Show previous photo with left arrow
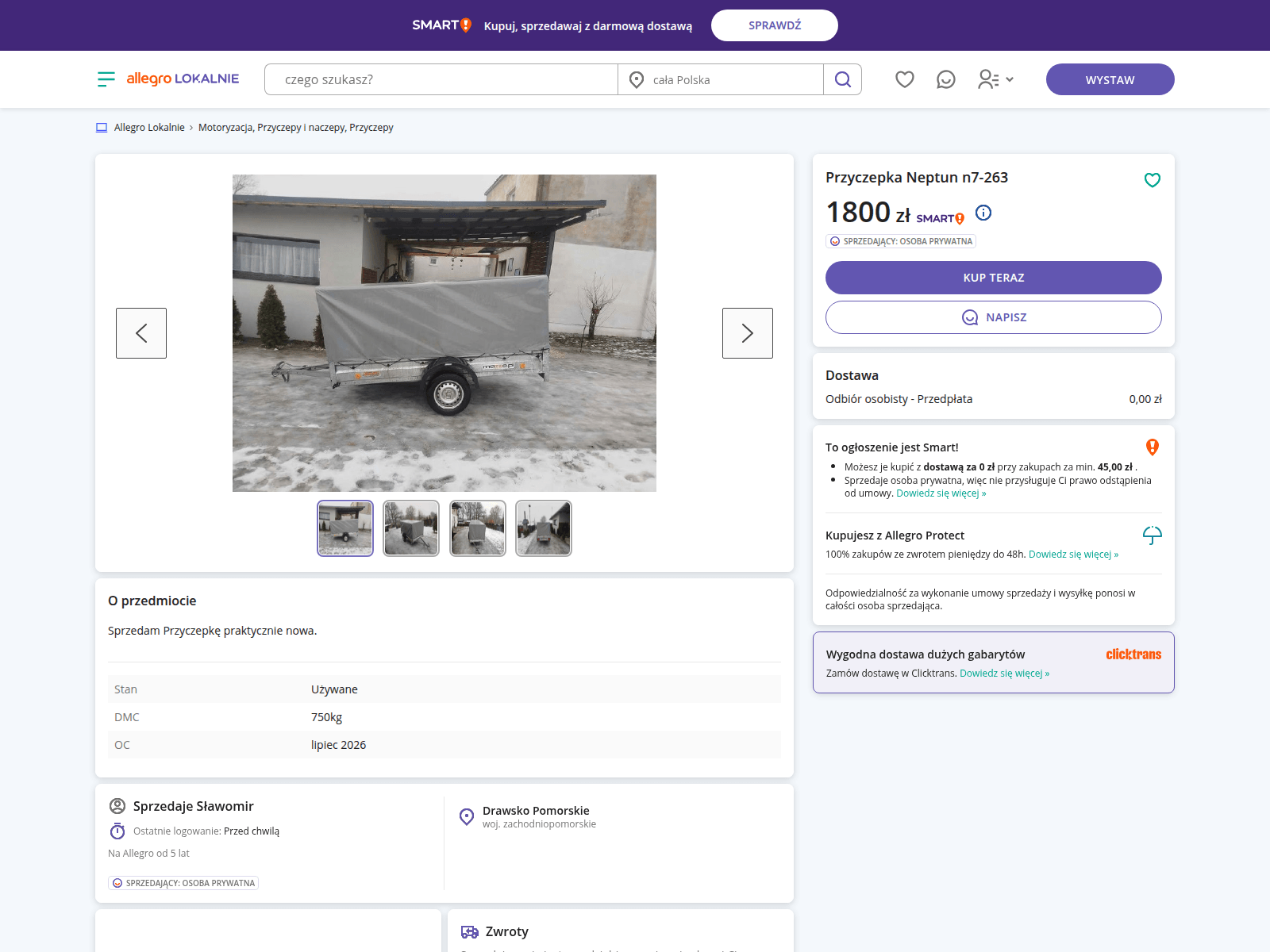Viewport: 1270px width, 952px height. [141, 333]
